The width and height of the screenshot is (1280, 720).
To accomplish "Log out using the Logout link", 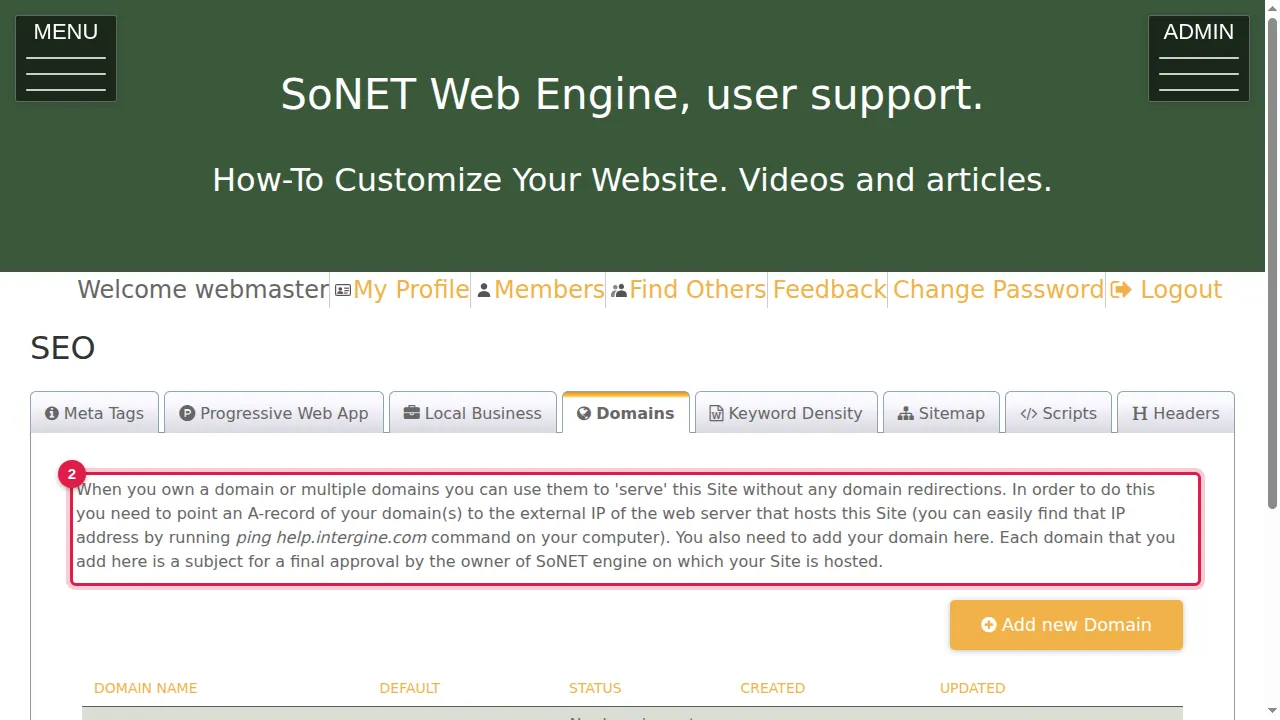I will coord(1166,290).
